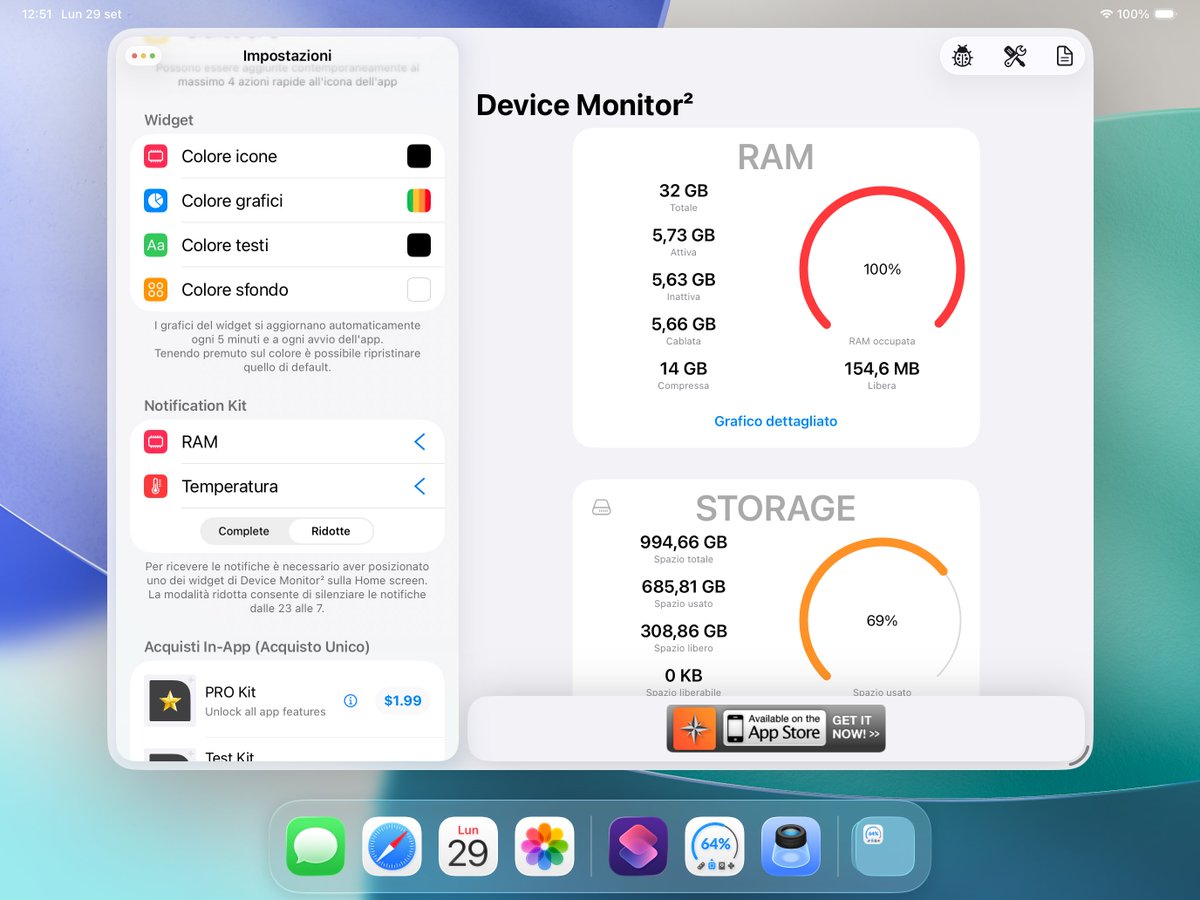Image resolution: width=1200 pixels, height=900 pixels.
Task: Click the compass icon in the banner
Action: (694, 729)
